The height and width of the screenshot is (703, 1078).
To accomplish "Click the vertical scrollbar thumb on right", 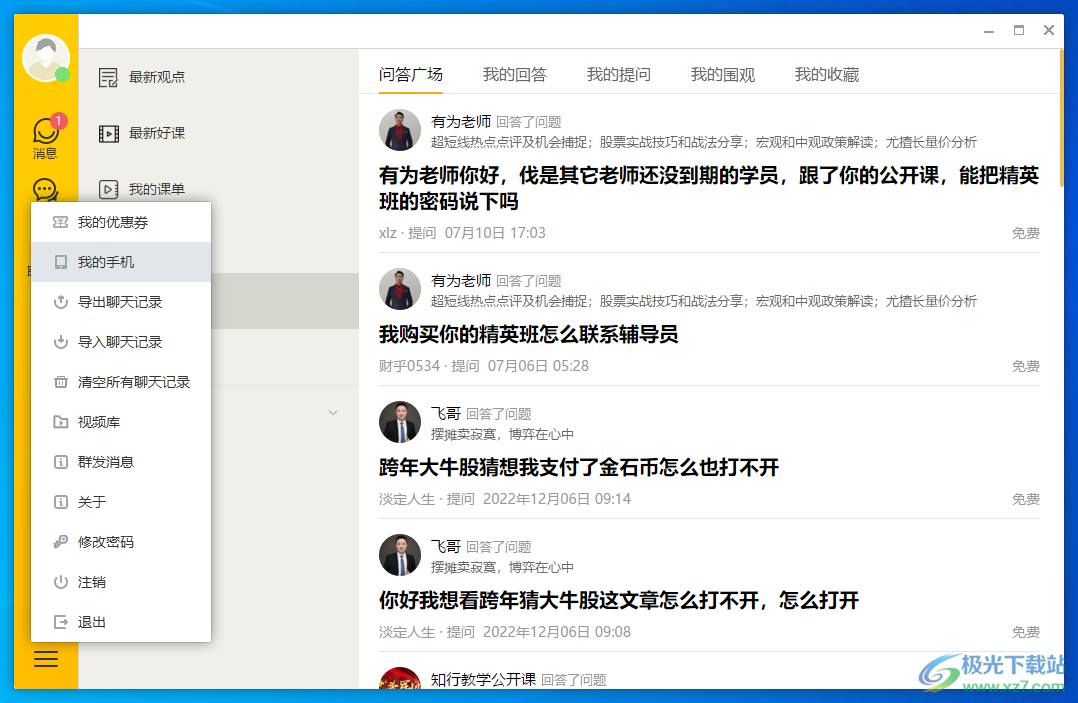I will click(x=1062, y=117).
